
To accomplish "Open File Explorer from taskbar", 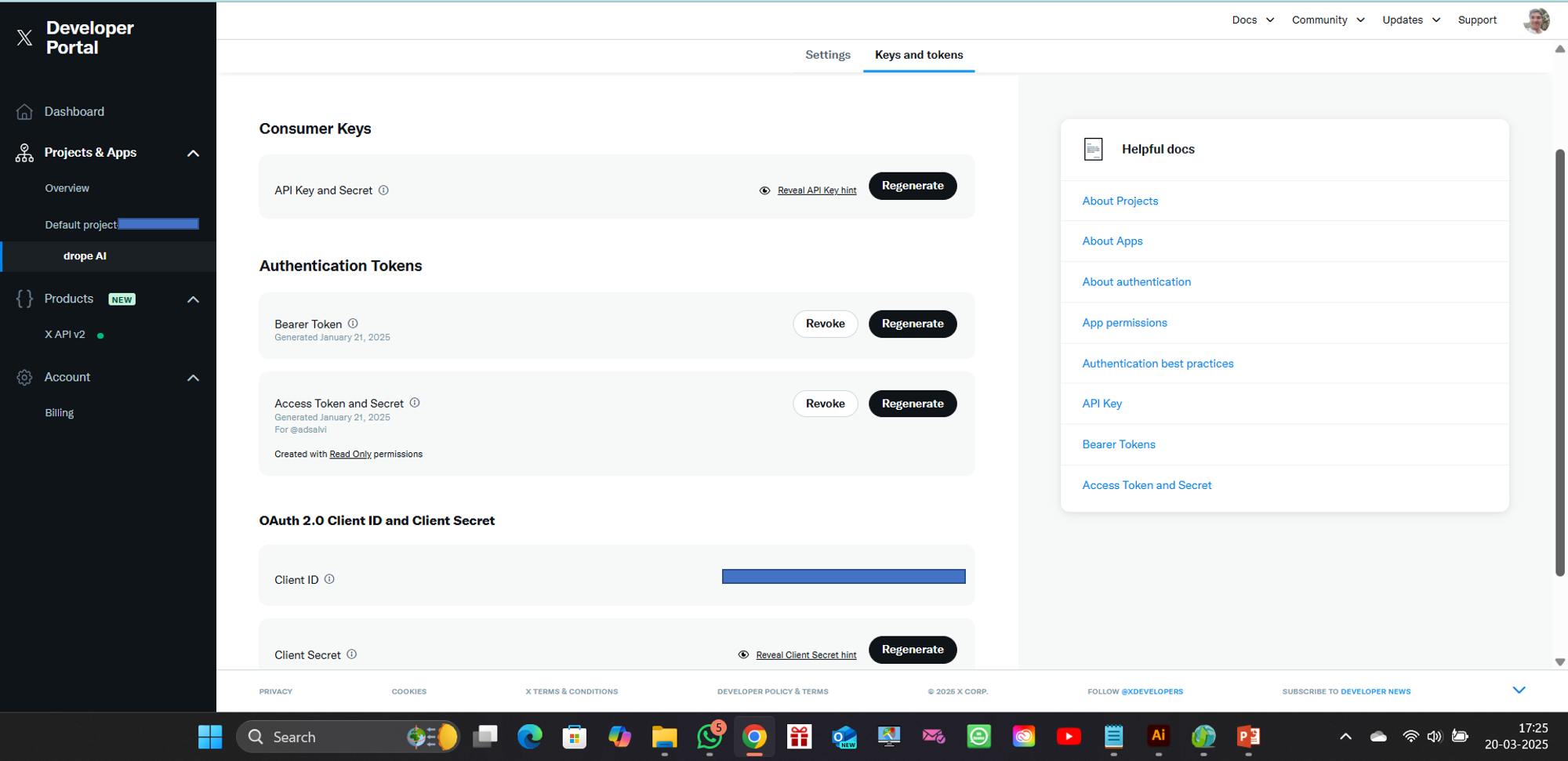I will (664, 737).
